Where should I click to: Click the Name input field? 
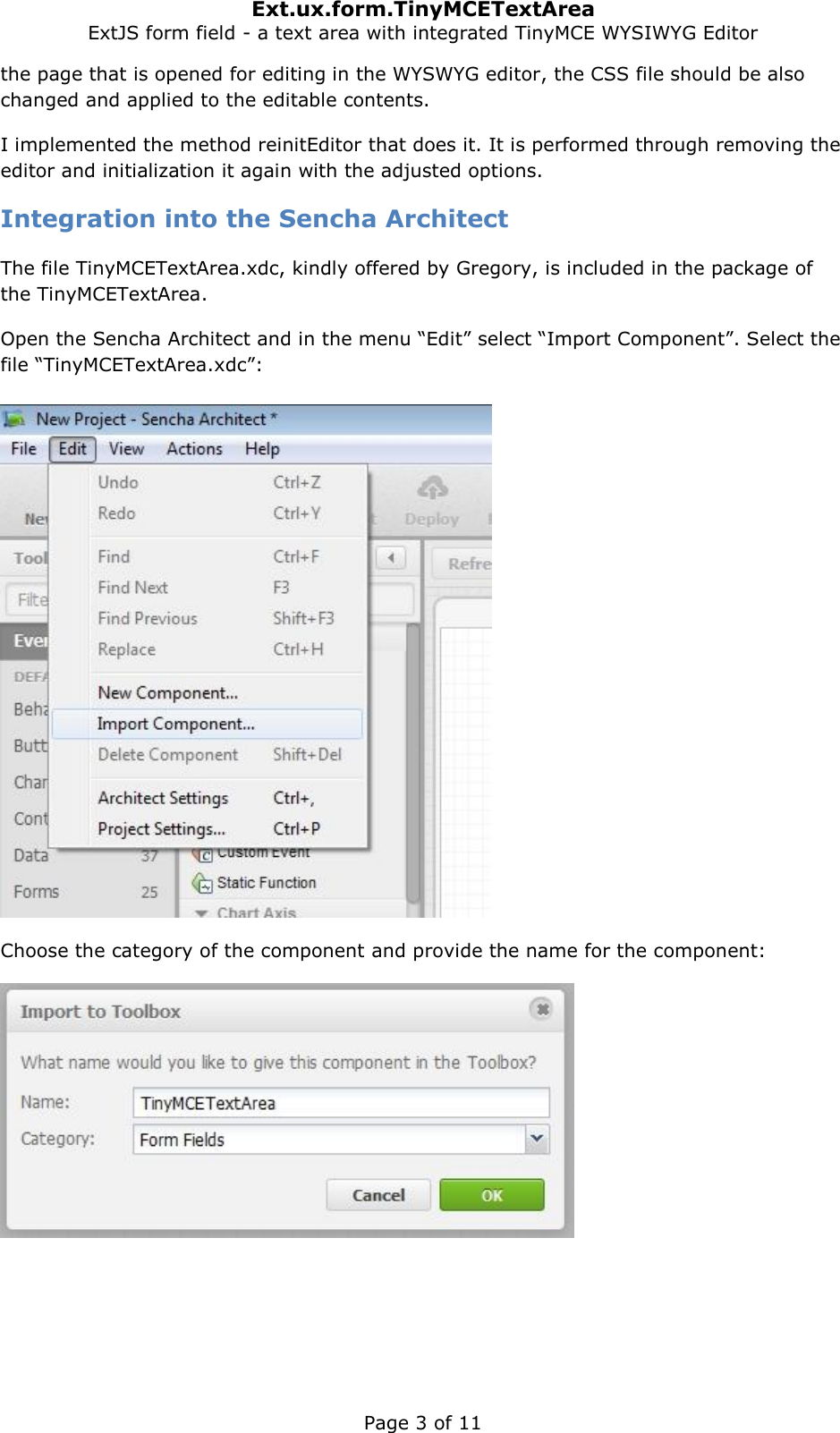coord(341,1103)
